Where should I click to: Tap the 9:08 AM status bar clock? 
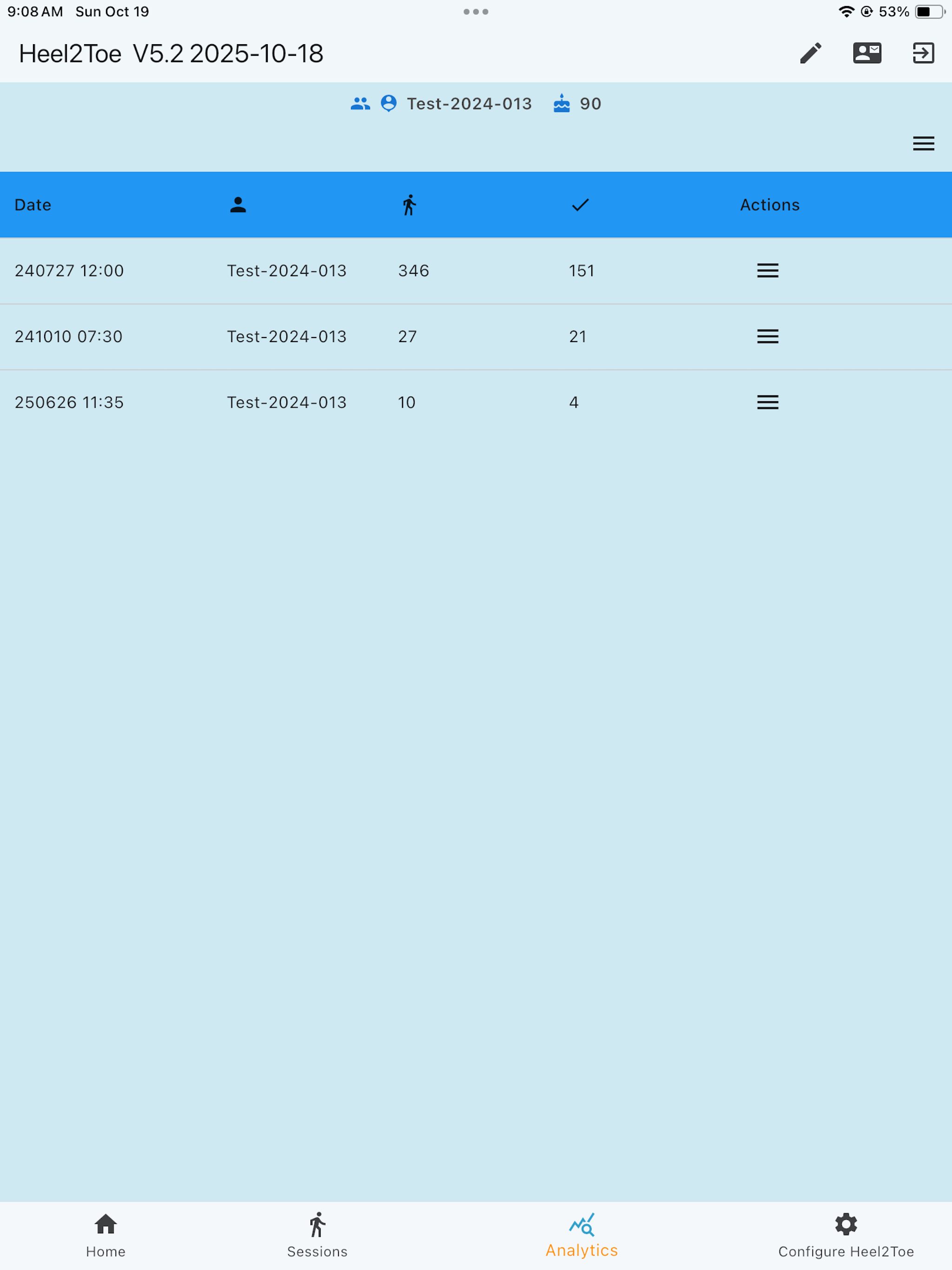pyautogui.click(x=35, y=12)
